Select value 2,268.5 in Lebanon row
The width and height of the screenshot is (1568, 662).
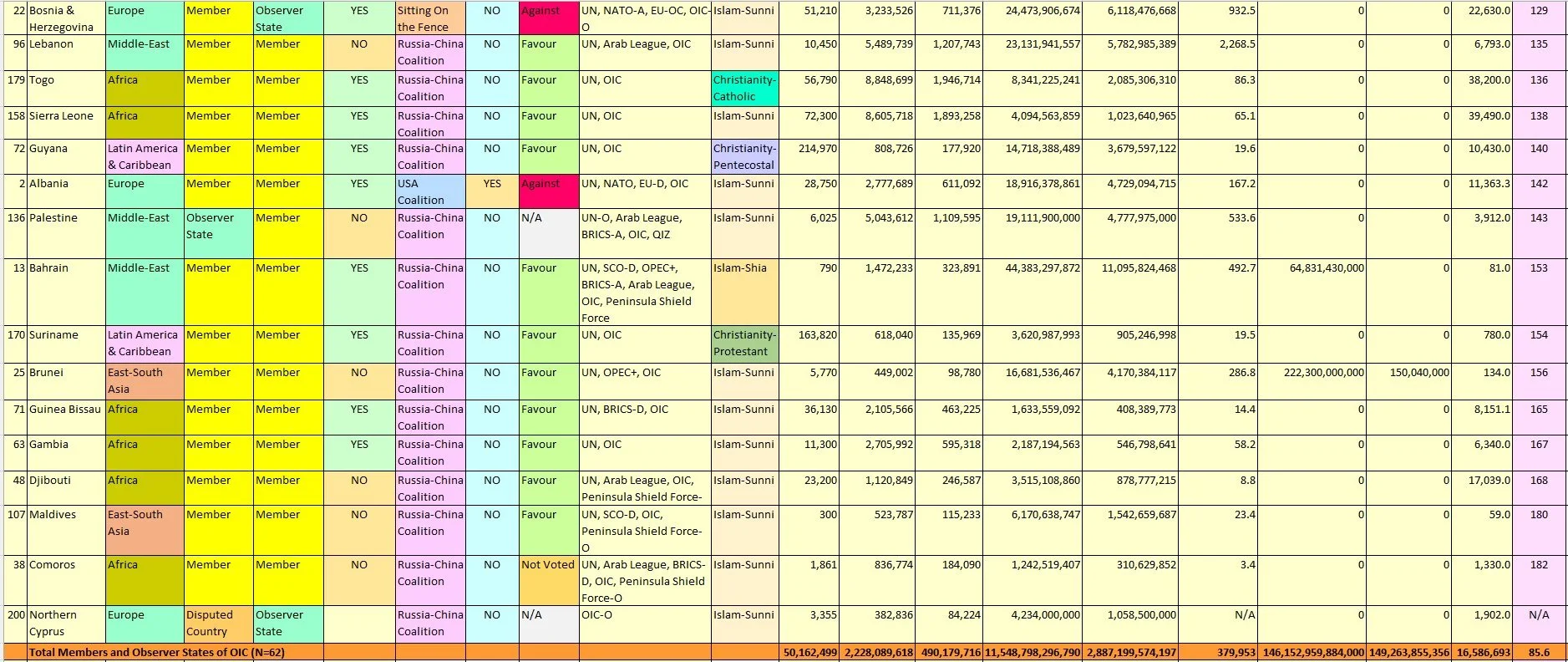tap(1218, 53)
